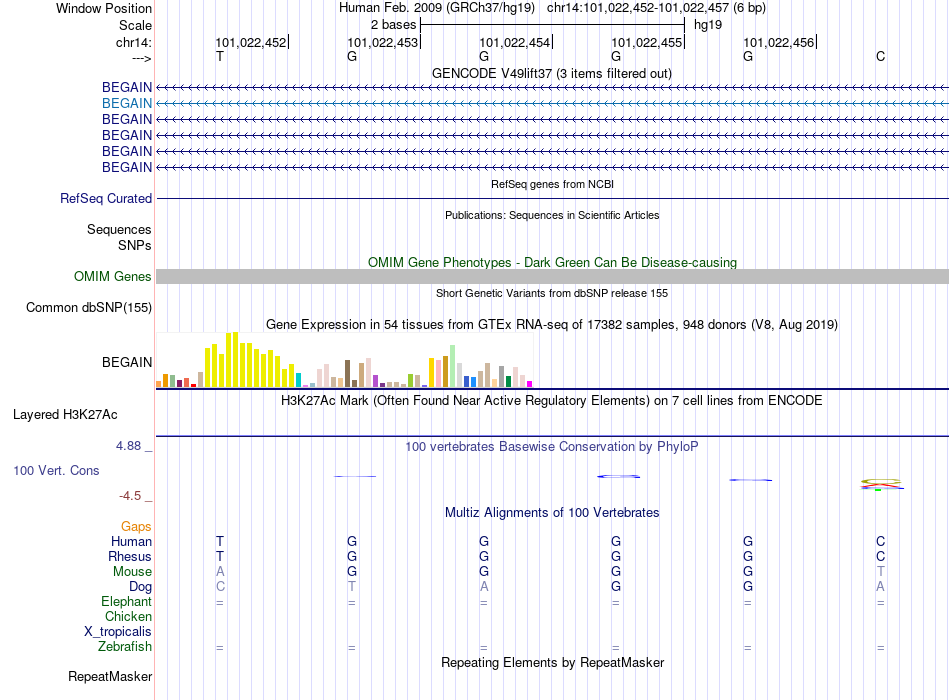The image size is (950, 700).
Task: Click reference base T under the ruler
Action: coord(220,57)
